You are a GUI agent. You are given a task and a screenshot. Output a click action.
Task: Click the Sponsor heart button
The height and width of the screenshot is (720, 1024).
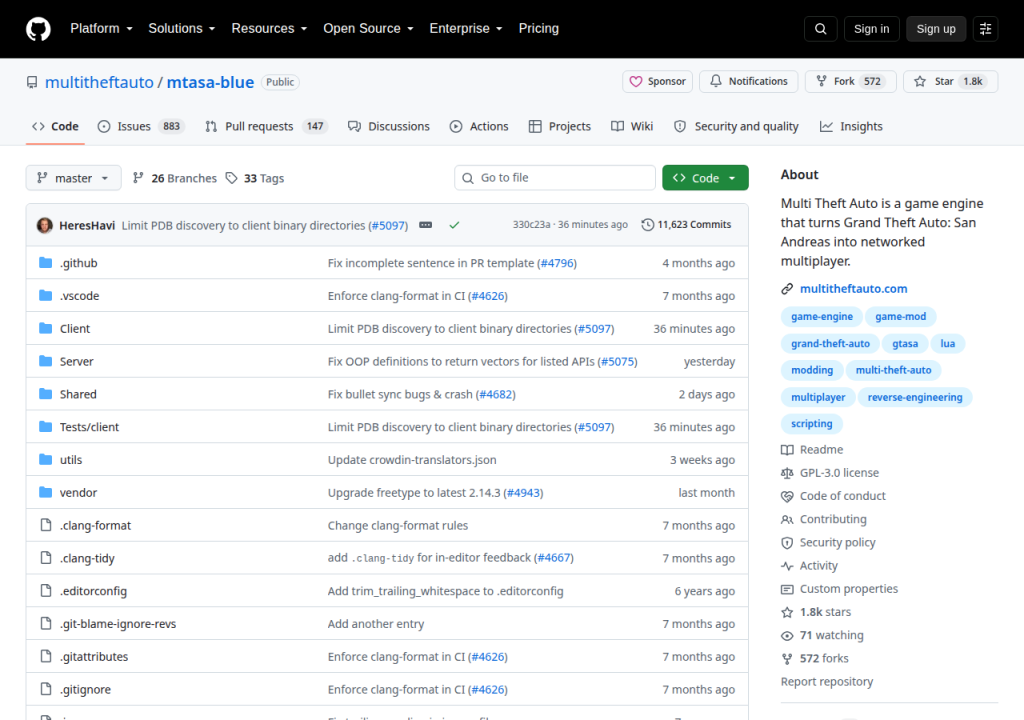coord(657,82)
